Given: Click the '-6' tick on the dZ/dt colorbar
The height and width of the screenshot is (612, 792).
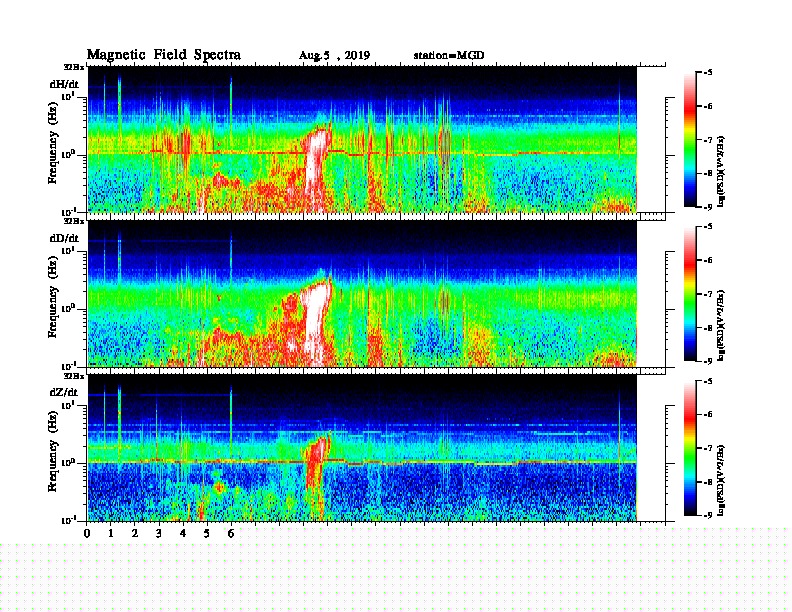Looking at the screenshot, I should [x=708, y=415].
